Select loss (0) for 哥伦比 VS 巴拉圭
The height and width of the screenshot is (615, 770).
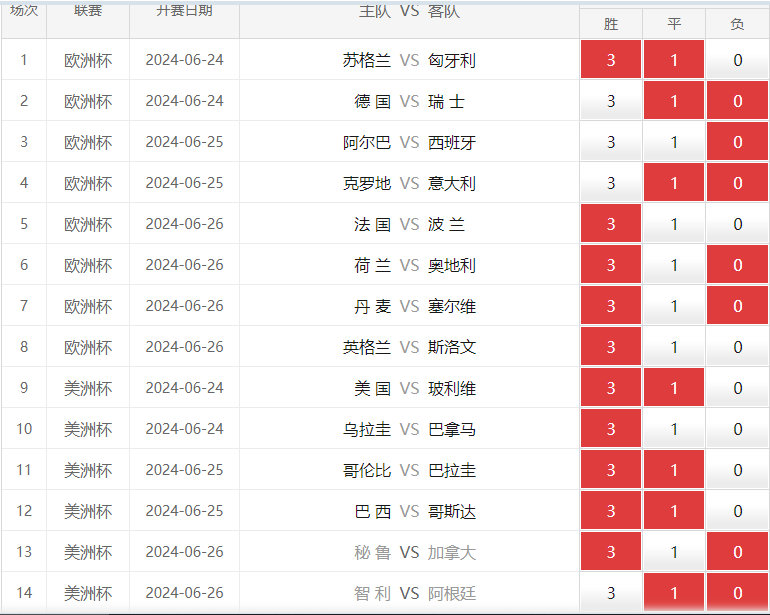(x=737, y=470)
